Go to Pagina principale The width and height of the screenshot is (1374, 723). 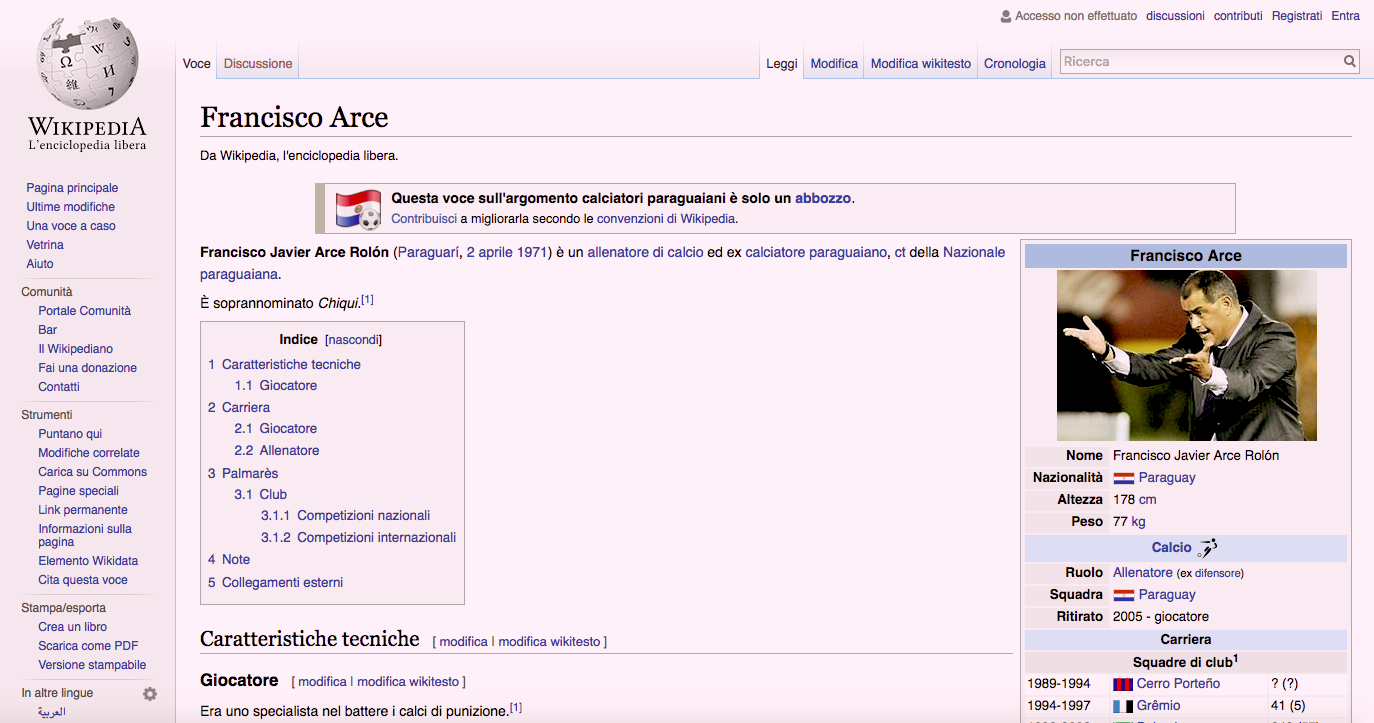72,188
